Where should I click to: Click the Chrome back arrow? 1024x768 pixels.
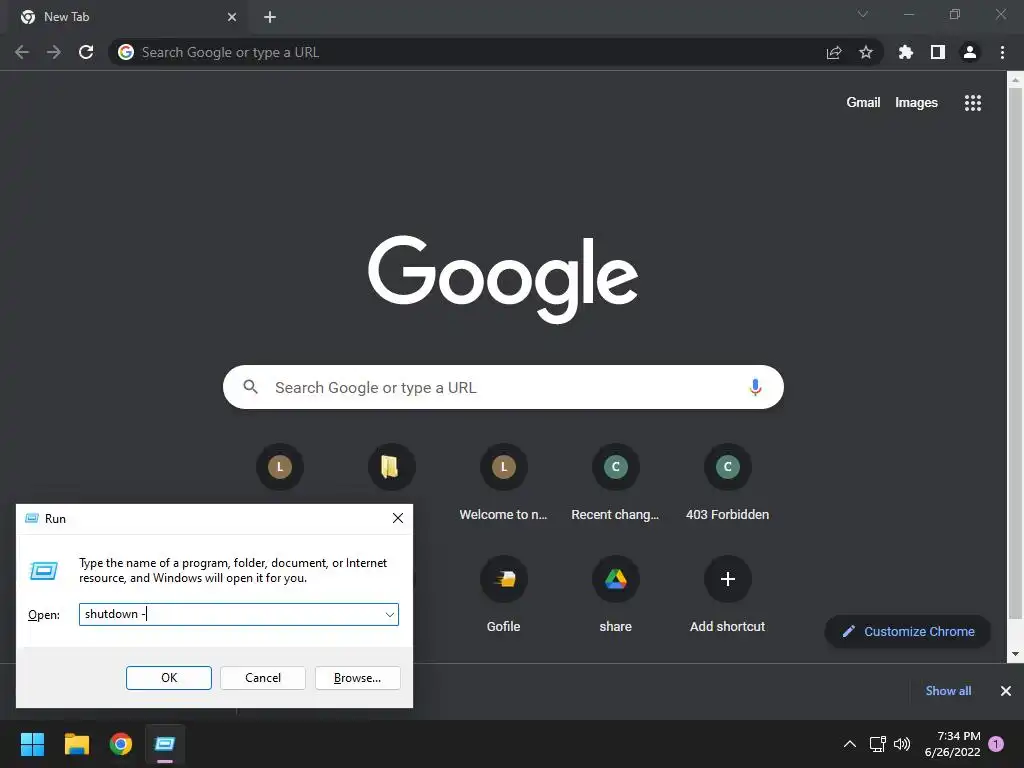coord(22,52)
